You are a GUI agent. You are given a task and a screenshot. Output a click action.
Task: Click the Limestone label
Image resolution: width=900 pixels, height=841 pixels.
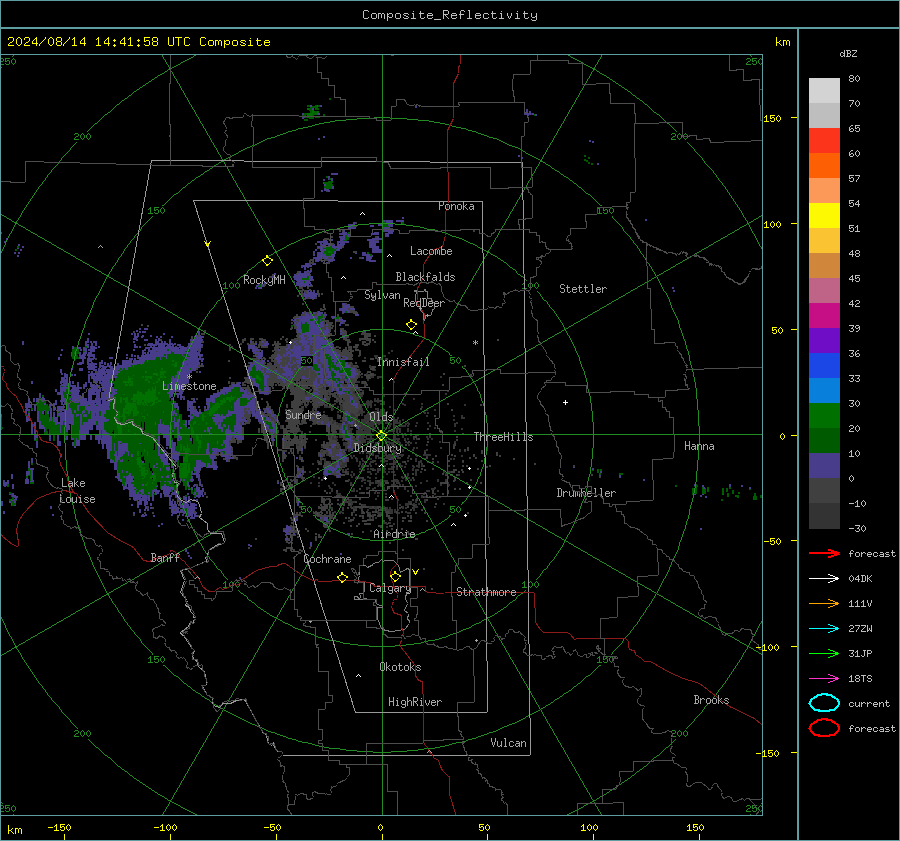189,386
